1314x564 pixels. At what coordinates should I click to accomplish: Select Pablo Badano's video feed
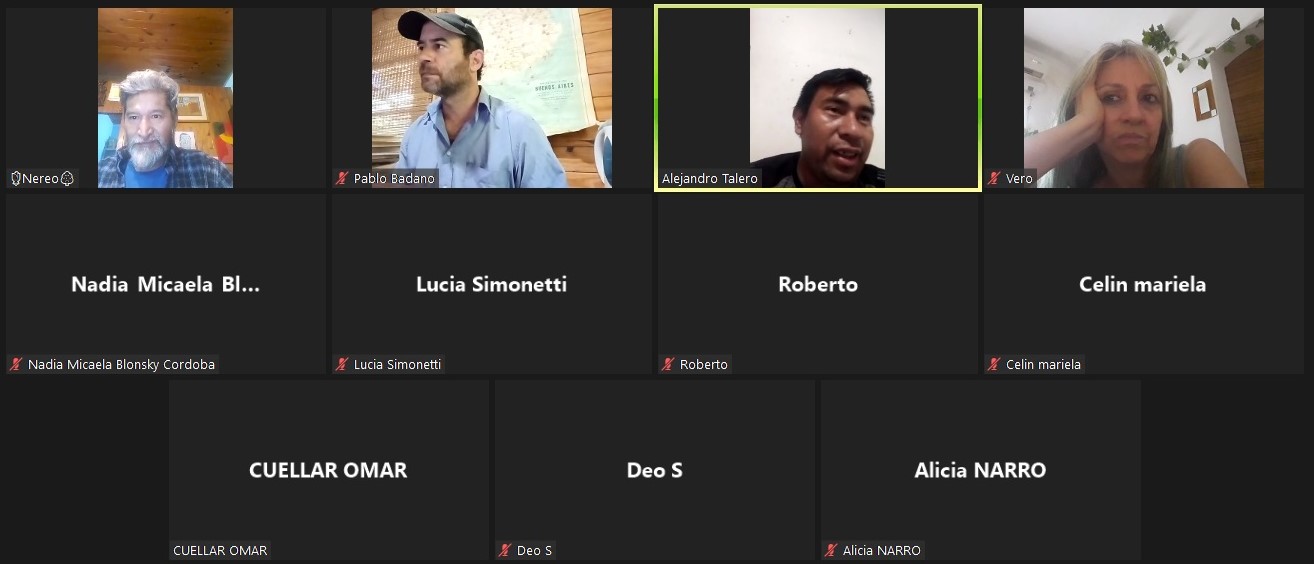tap(492, 98)
